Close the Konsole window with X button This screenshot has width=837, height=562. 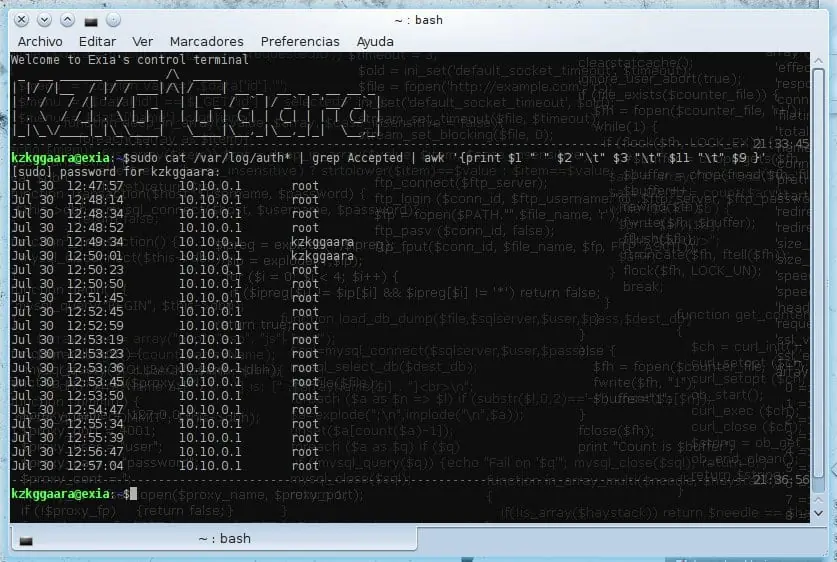tap(21, 20)
